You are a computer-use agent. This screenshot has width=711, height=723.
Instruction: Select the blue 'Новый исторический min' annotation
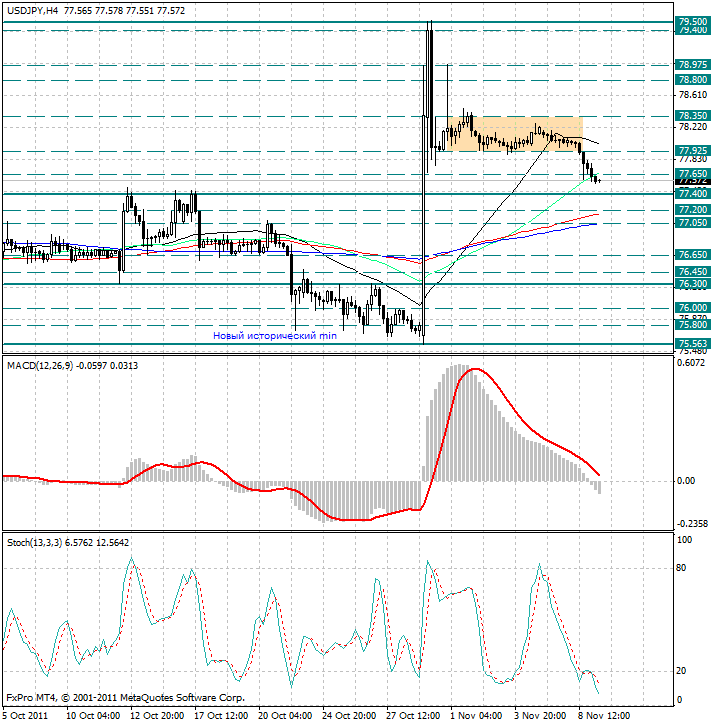click(x=275, y=336)
